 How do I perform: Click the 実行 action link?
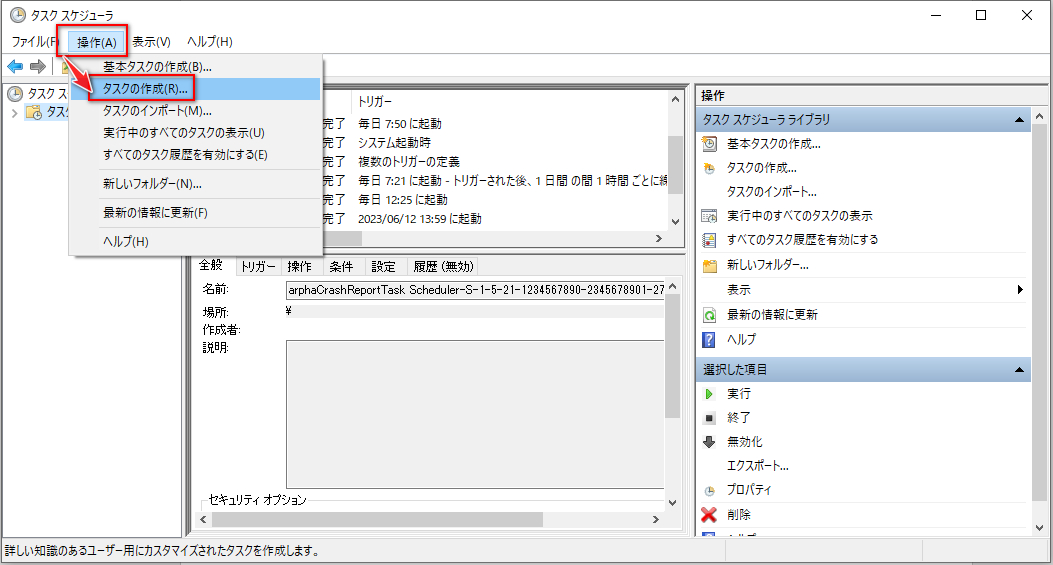[x=739, y=394]
